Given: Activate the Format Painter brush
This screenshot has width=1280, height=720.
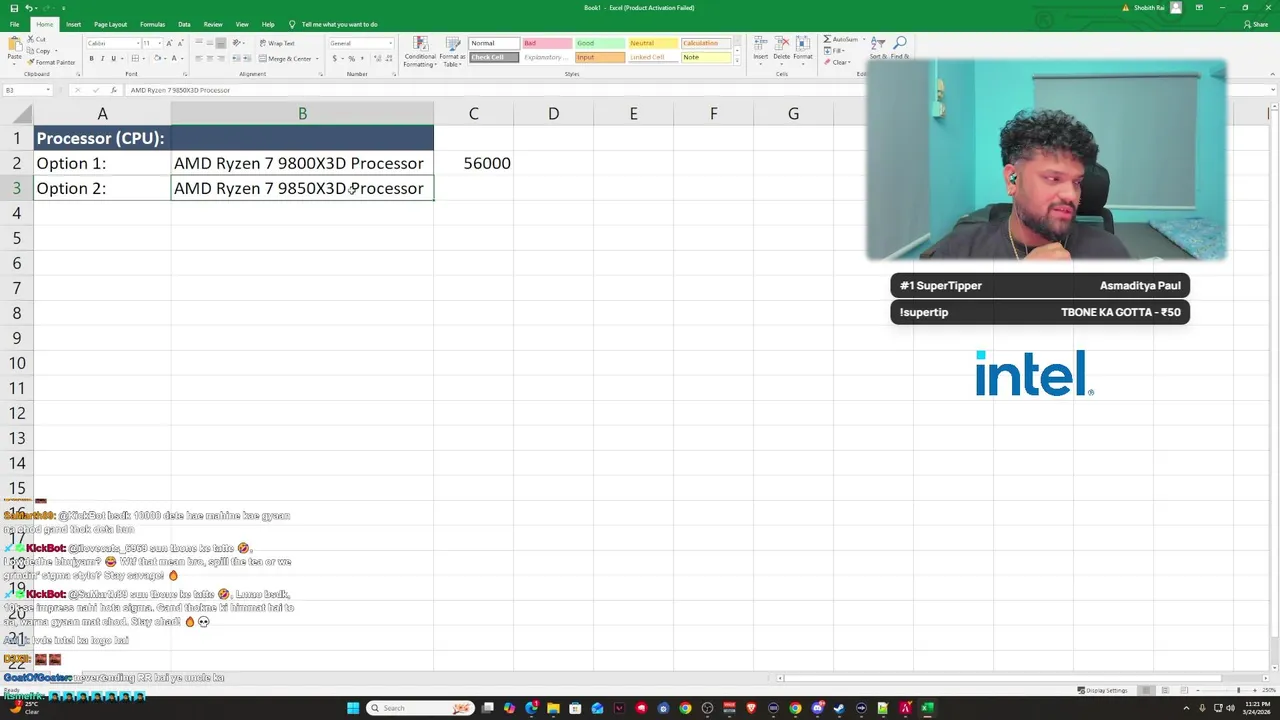Looking at the screenshot, I should [31, 62].
